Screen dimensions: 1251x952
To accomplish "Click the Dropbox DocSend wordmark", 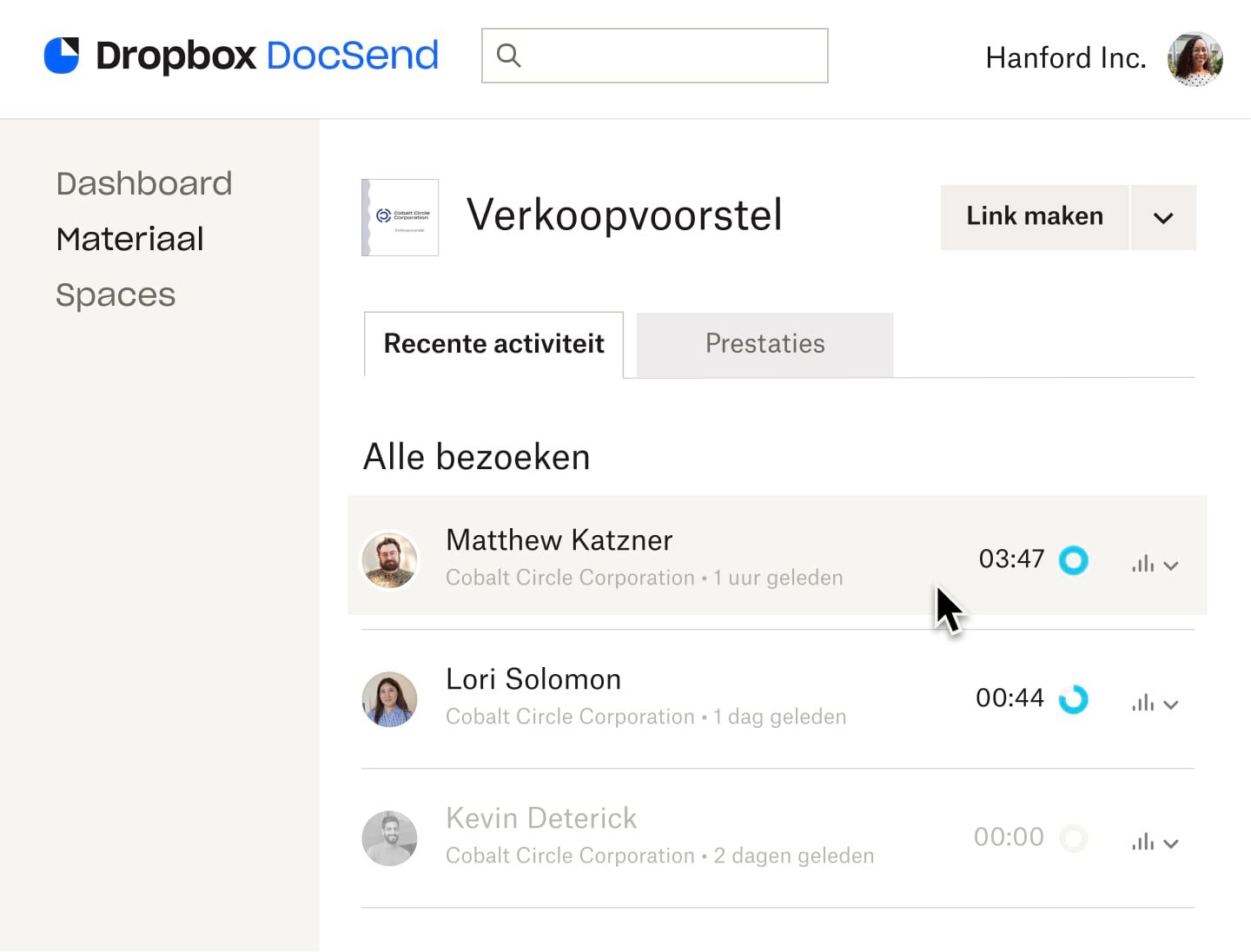I will point(268,56).
